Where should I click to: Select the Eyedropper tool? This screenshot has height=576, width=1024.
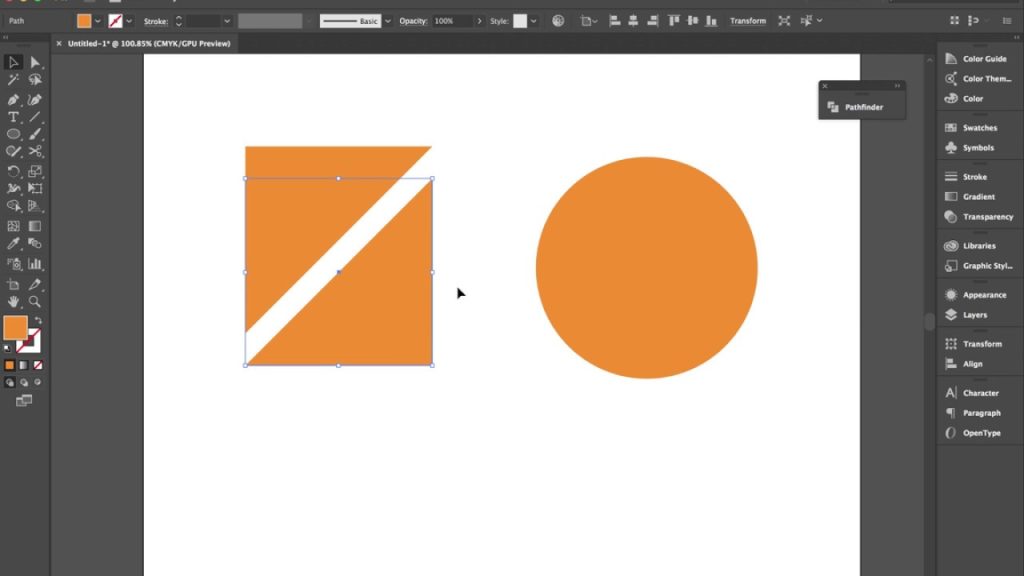[13, 244]
